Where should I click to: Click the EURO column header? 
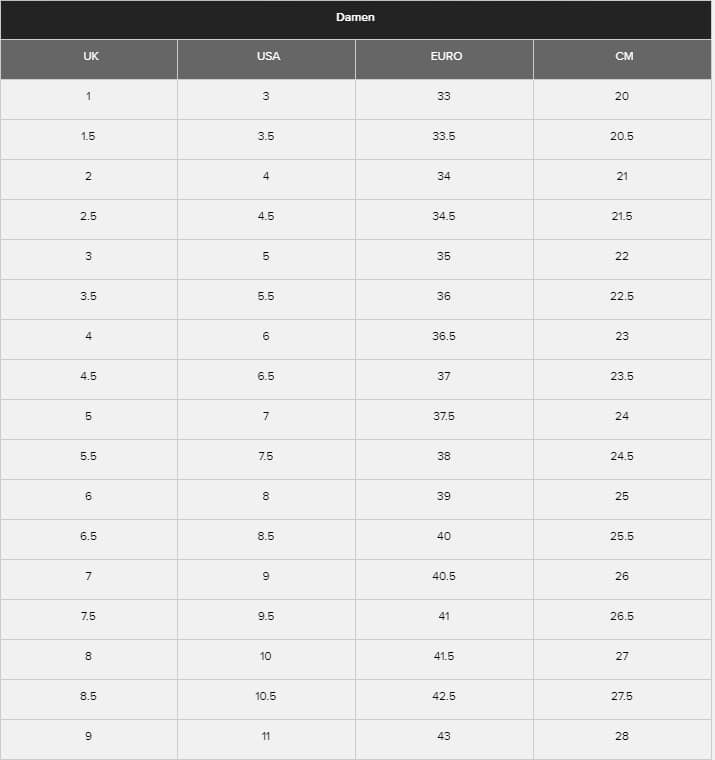point(446,56)
